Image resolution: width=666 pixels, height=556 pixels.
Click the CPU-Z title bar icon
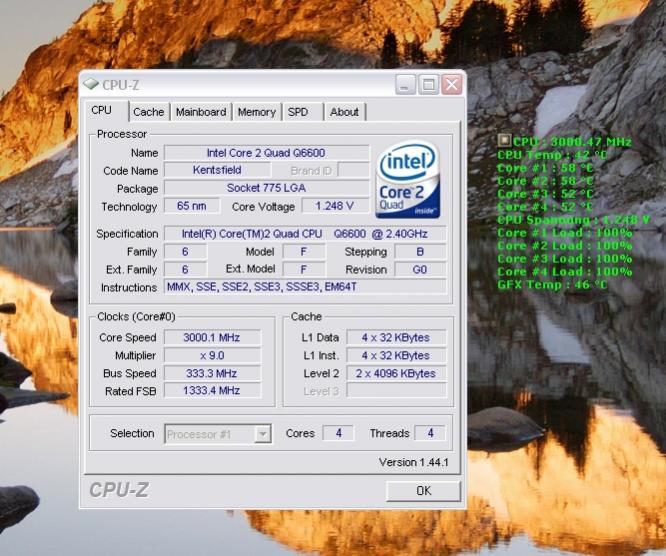point(91,84)
